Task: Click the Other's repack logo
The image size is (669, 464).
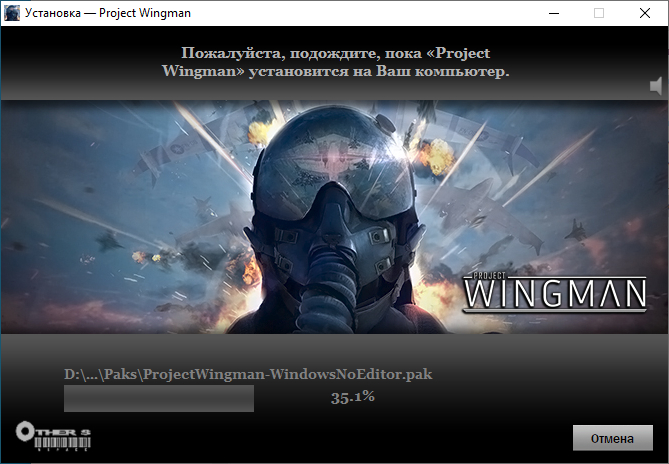Action: click(x=53, y=436)
